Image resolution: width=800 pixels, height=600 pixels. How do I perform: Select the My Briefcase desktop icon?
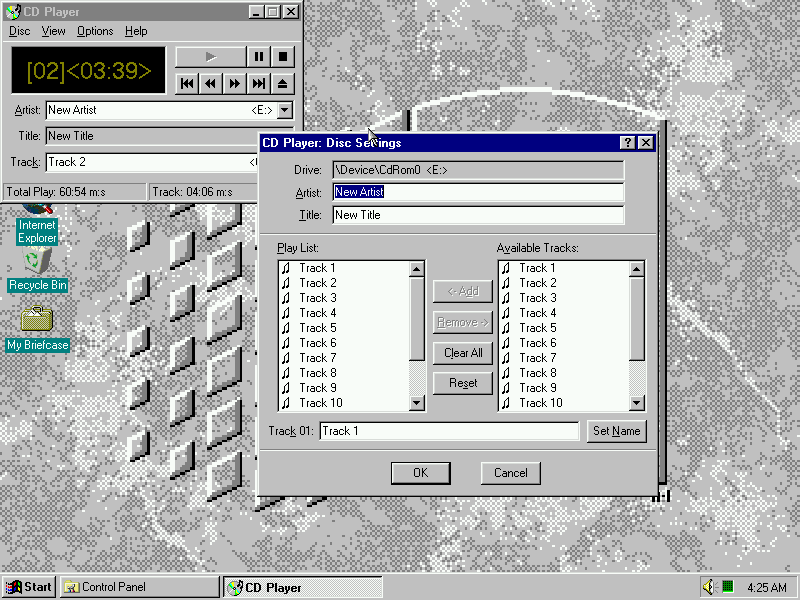point(37,320)
